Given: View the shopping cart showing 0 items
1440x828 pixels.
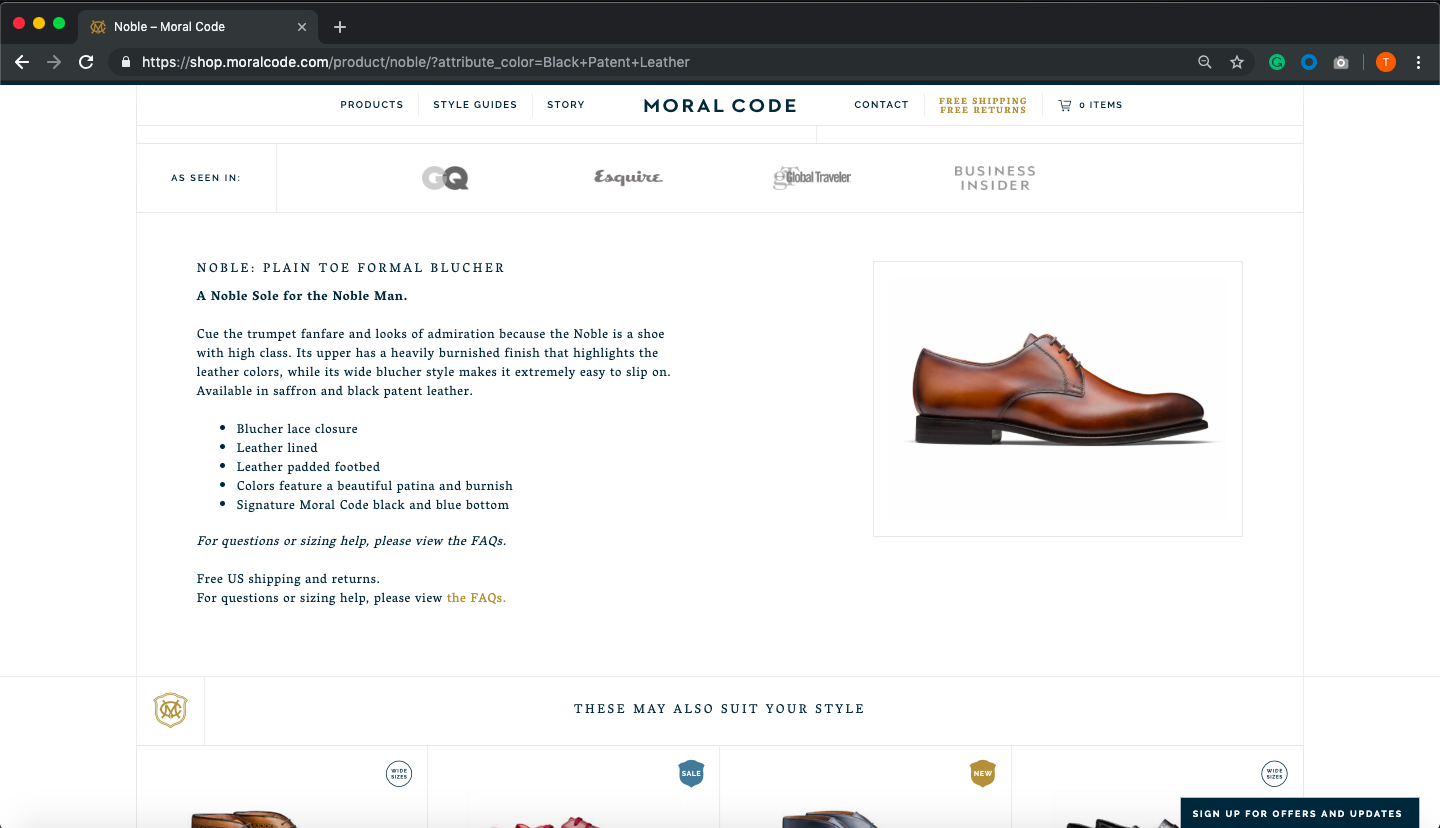Looking at the screenshot, I should point(1090,104).
